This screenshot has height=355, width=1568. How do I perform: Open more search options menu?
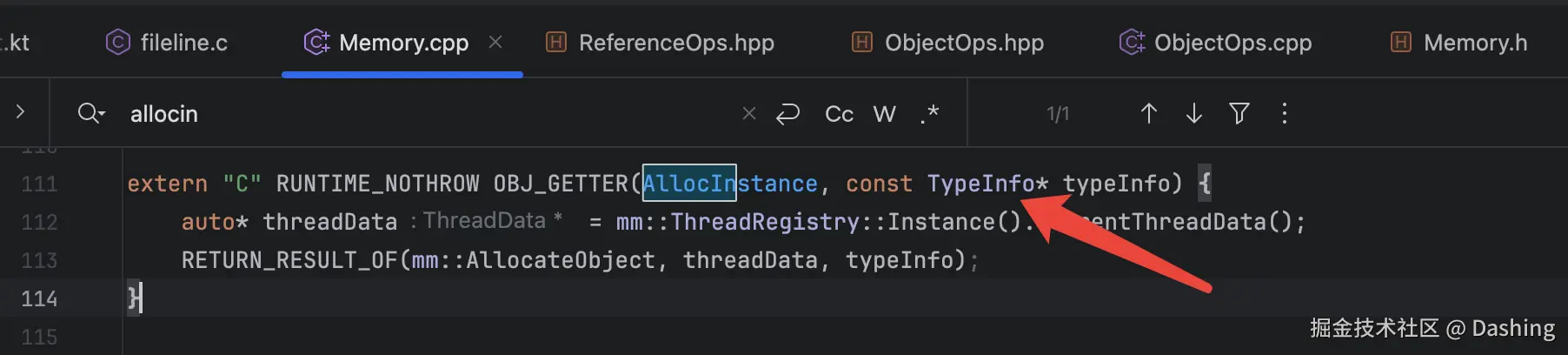1284,113
